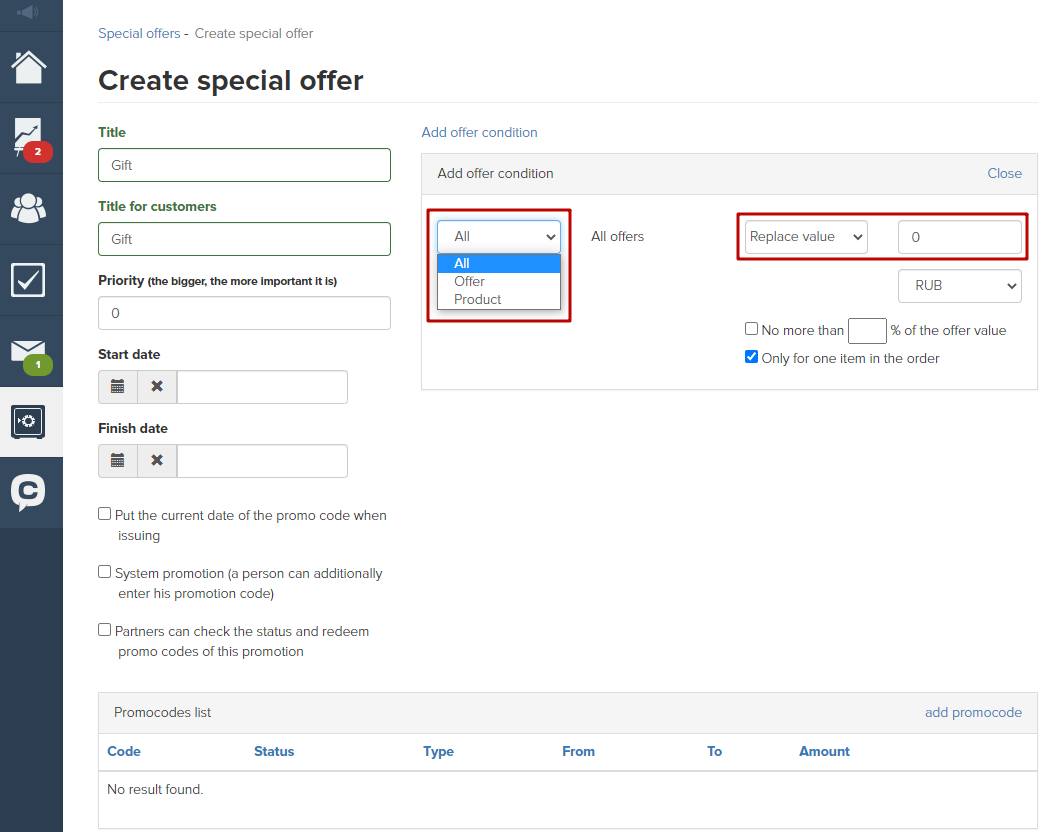Open the sales chart sidebar icon

(28, 139)
